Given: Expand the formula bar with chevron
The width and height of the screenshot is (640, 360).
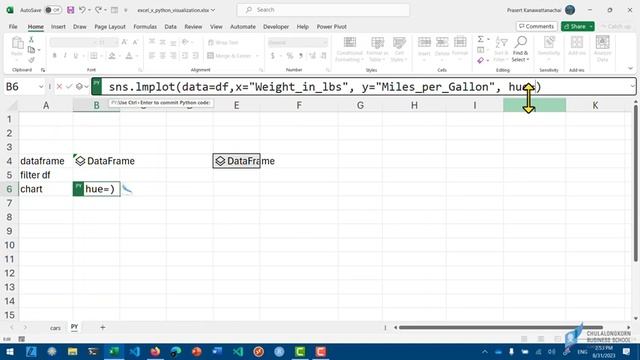Looking at the screenshot, I should [632, 86].
